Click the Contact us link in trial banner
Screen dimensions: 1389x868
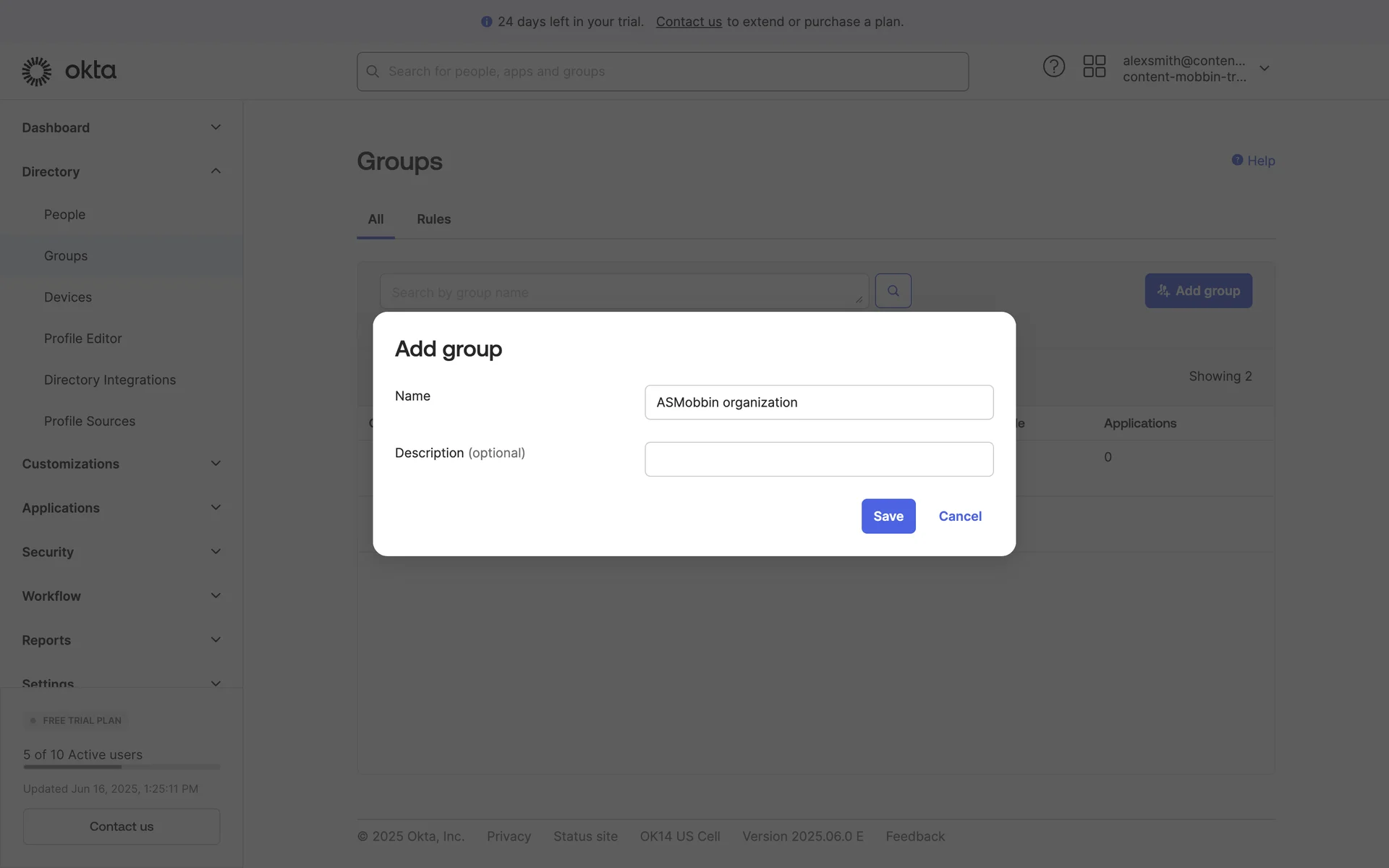pos(688,22)
